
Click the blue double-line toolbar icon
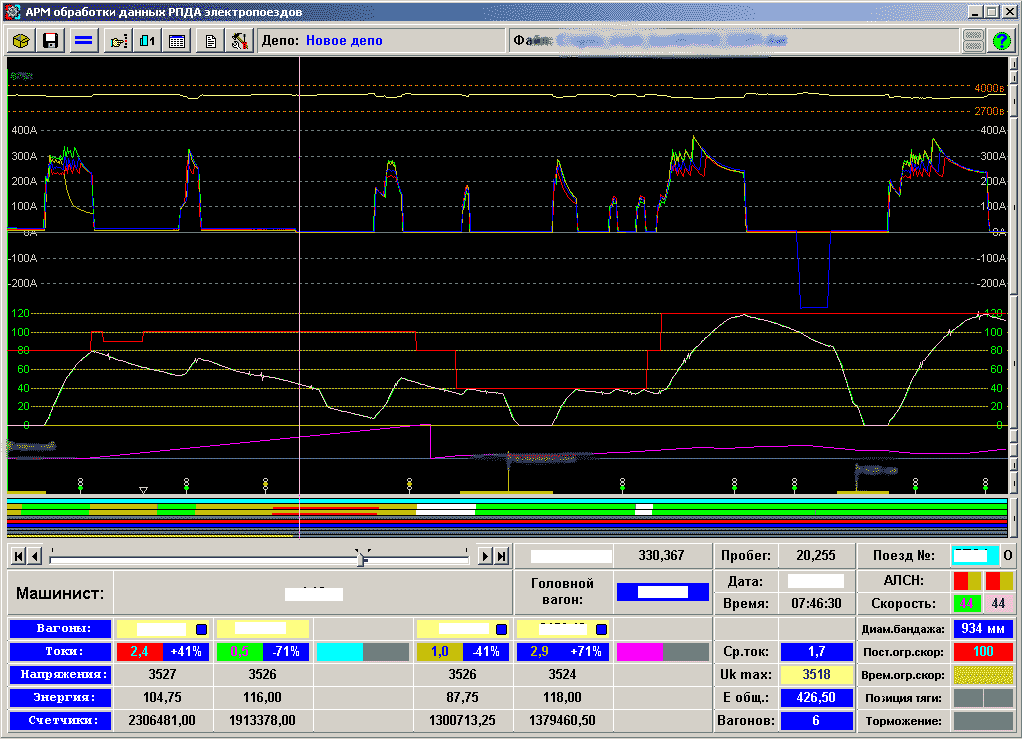click(84, 41)
